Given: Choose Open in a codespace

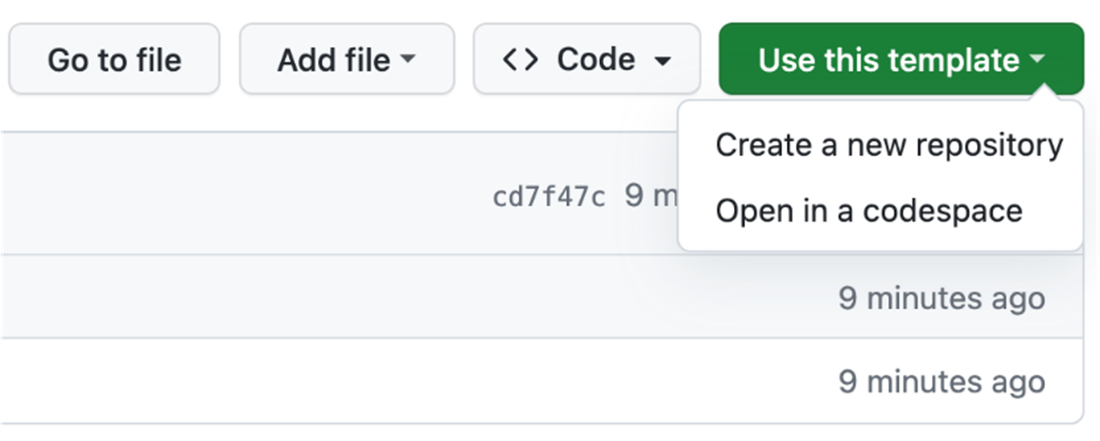Looking at the screenshot, I should pos(869,211).
